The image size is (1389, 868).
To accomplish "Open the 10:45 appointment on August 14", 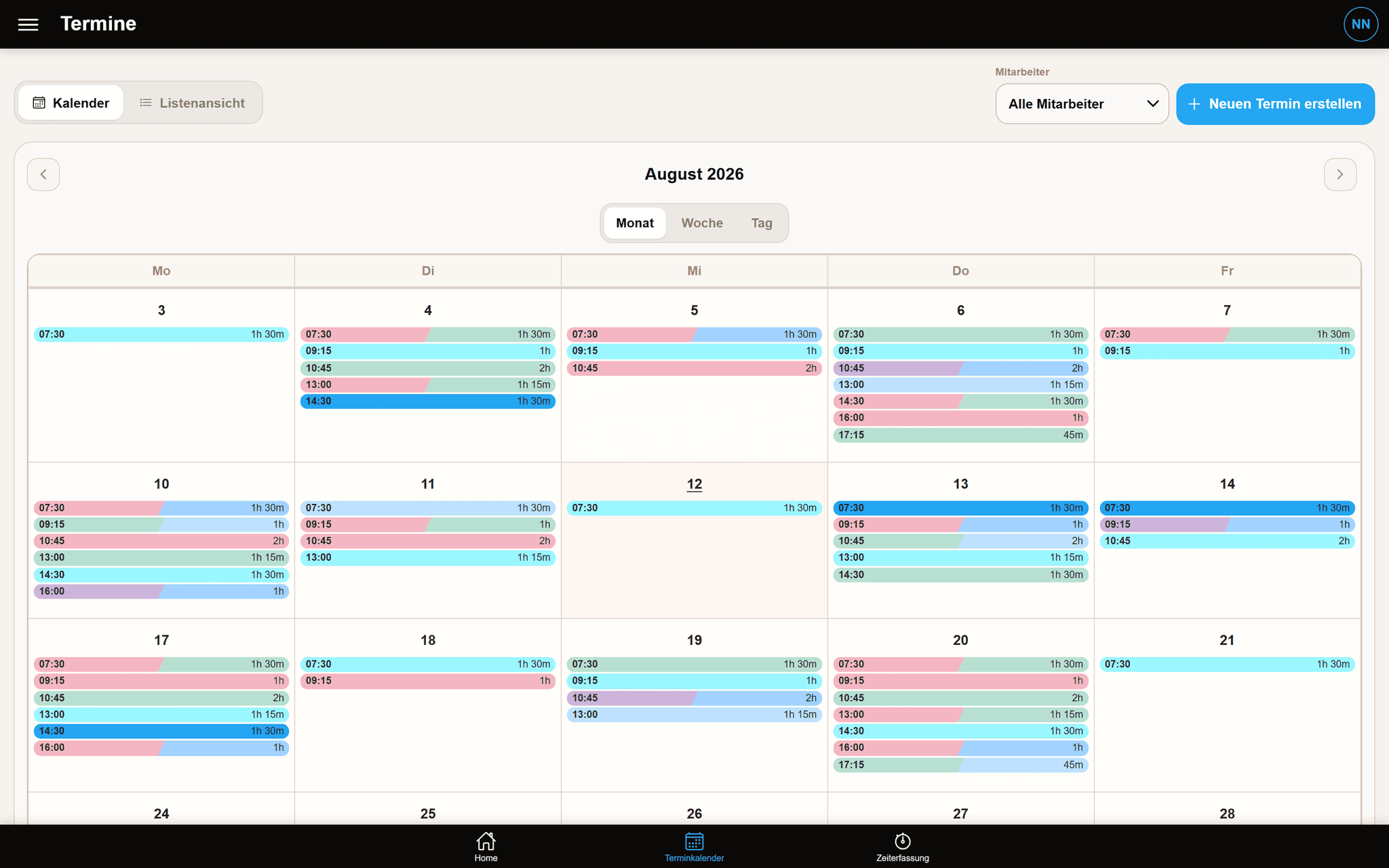I will (1227, 541).
